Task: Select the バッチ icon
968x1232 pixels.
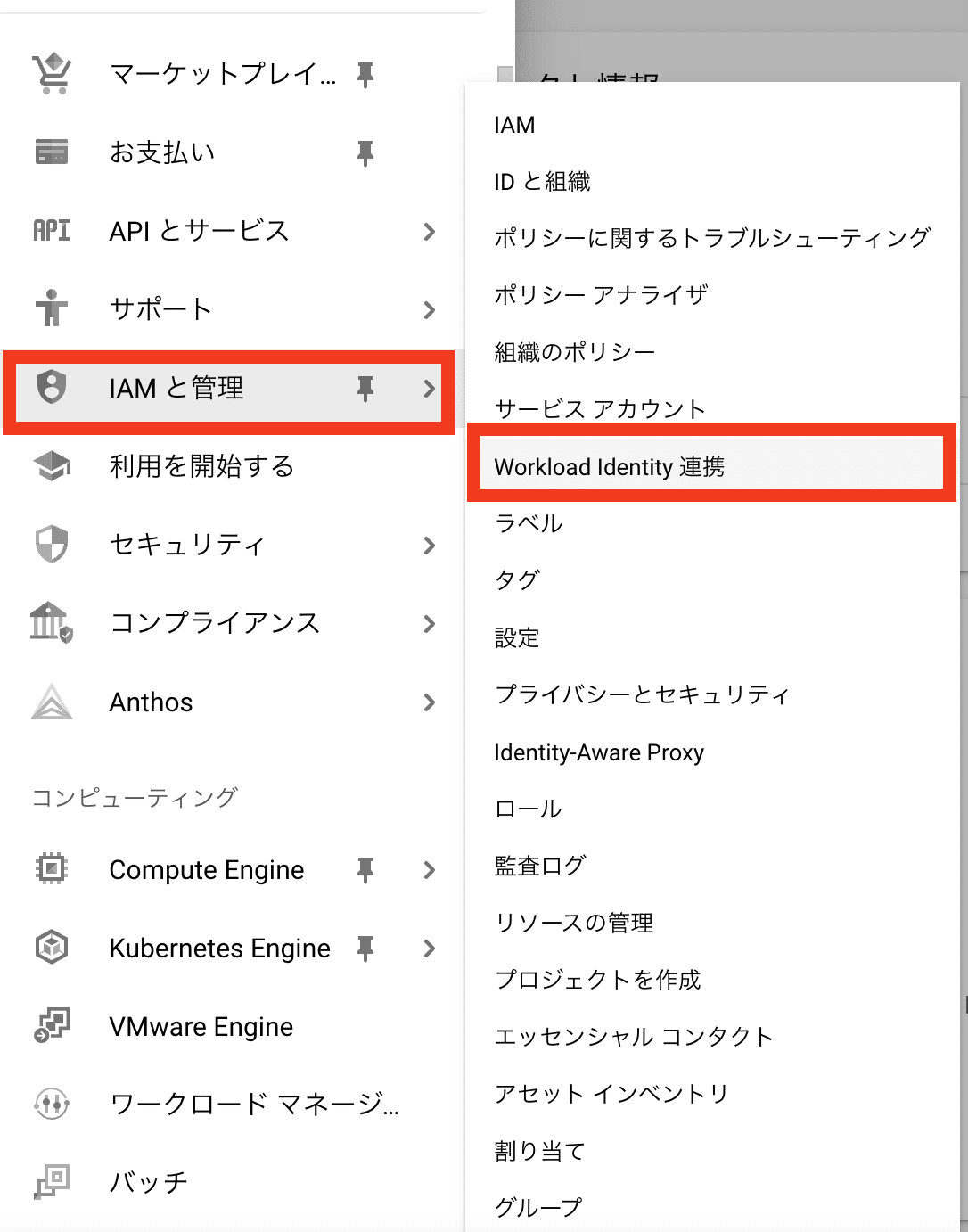Action: (51, 1182)
